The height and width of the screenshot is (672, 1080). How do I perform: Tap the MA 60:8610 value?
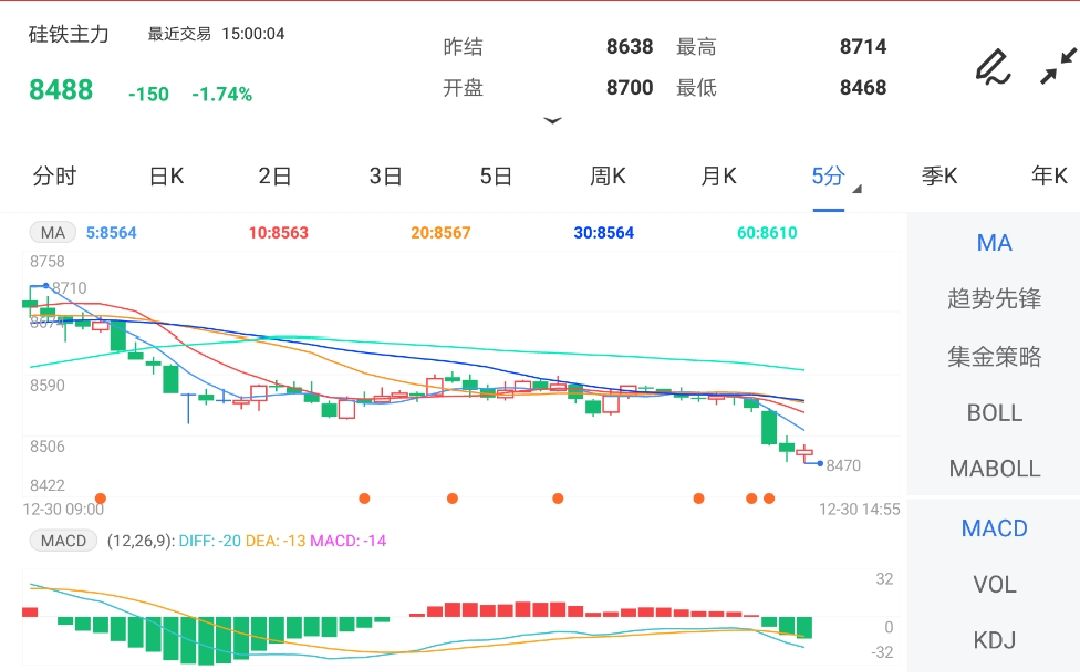tap(767, 233)
